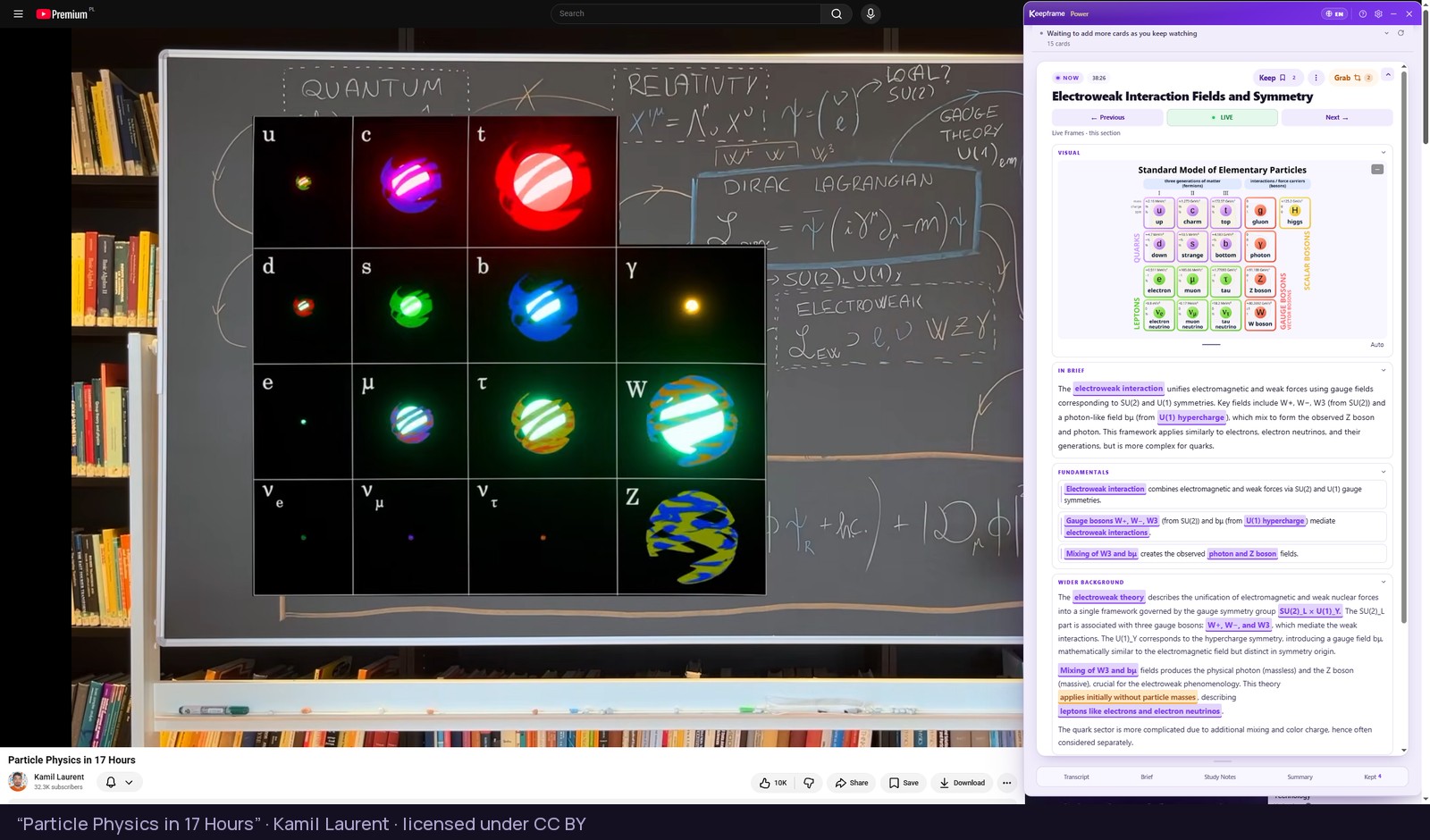
Task: Collapse the VISUAL section
Action: click(1384, 152)
